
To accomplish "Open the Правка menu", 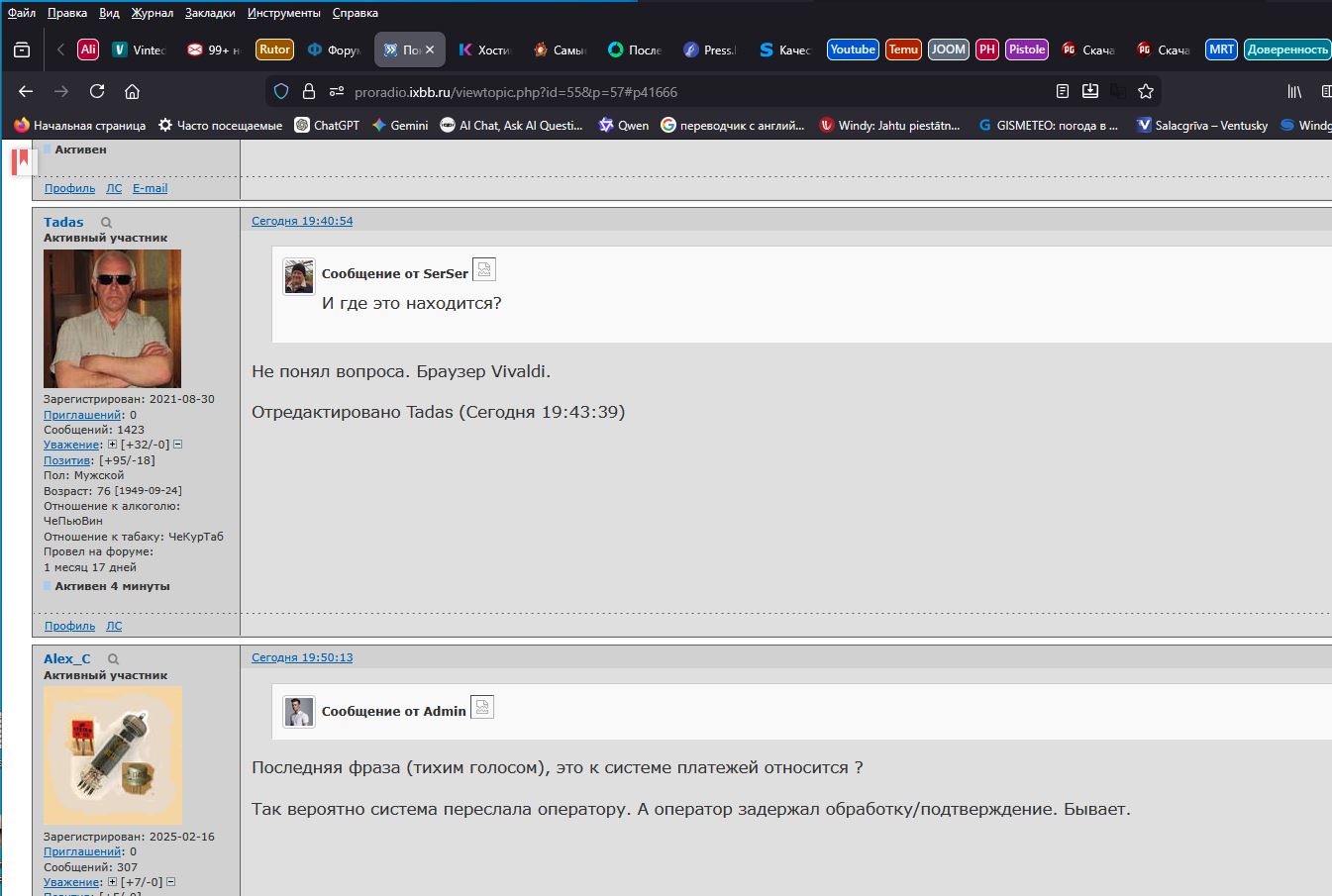I will [x=67, y=13].
